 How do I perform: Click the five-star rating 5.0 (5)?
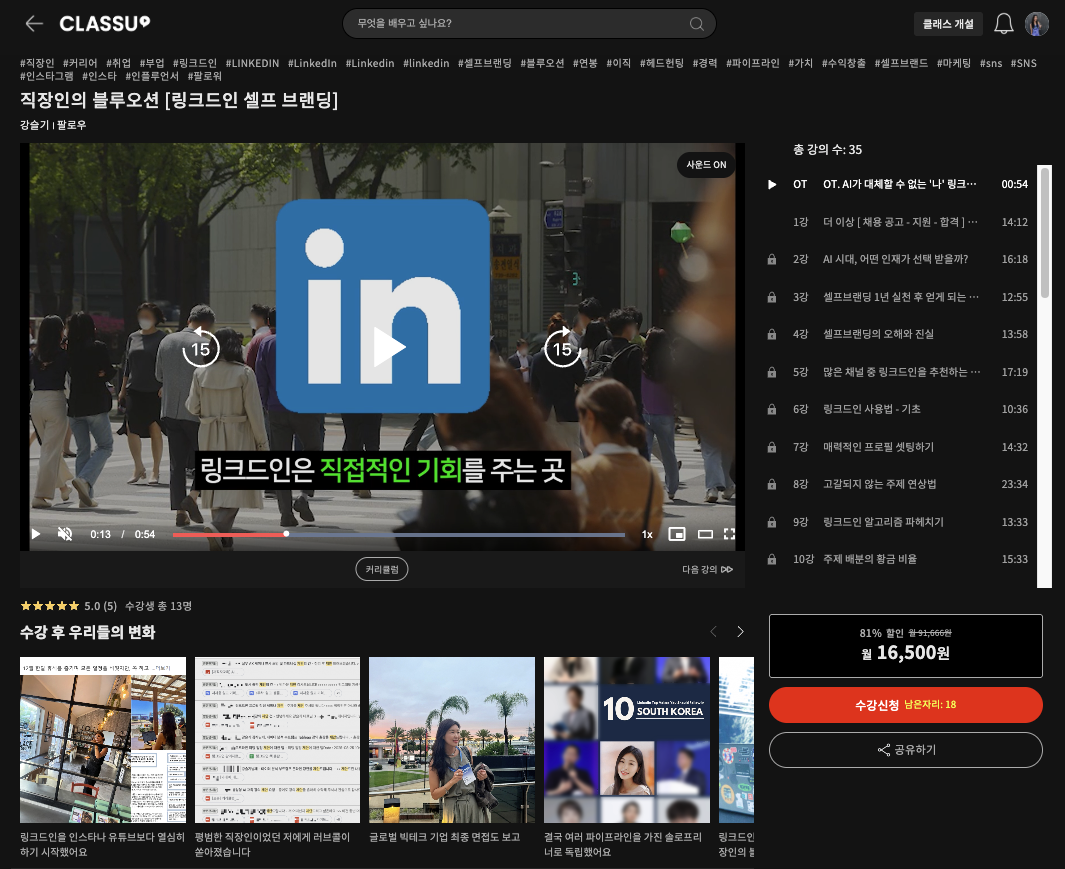[x=69, y=606]
